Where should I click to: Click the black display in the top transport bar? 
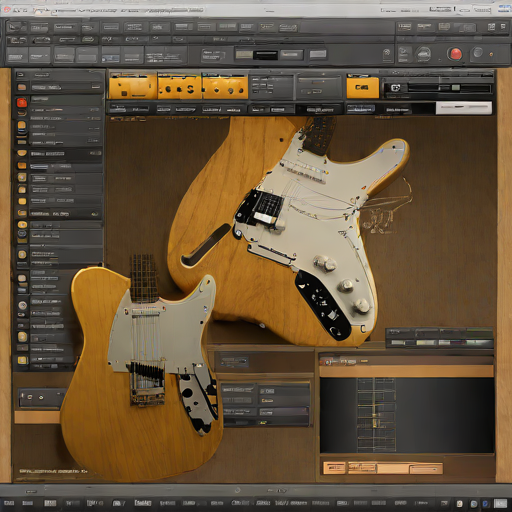(x=265, y=55)
